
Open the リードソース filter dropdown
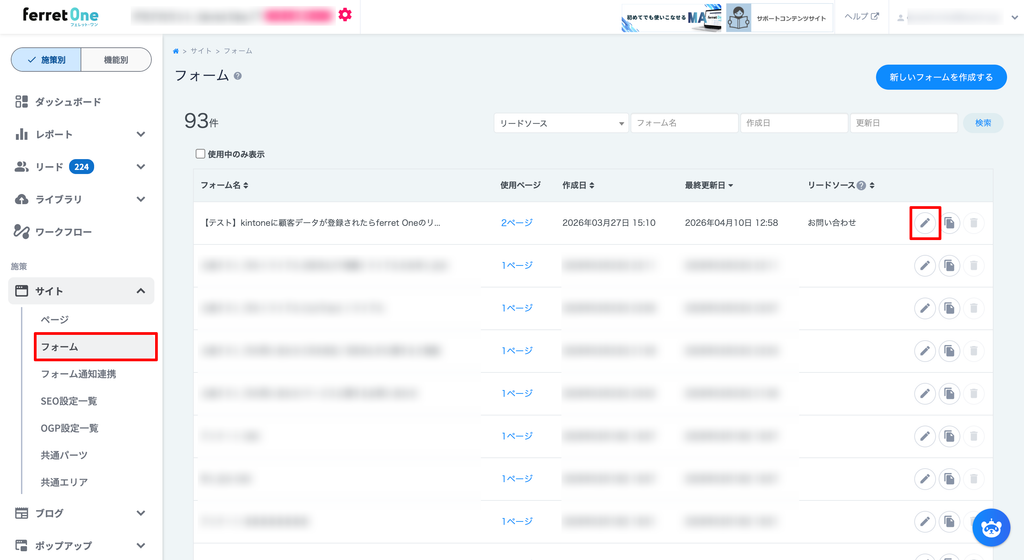560,123
